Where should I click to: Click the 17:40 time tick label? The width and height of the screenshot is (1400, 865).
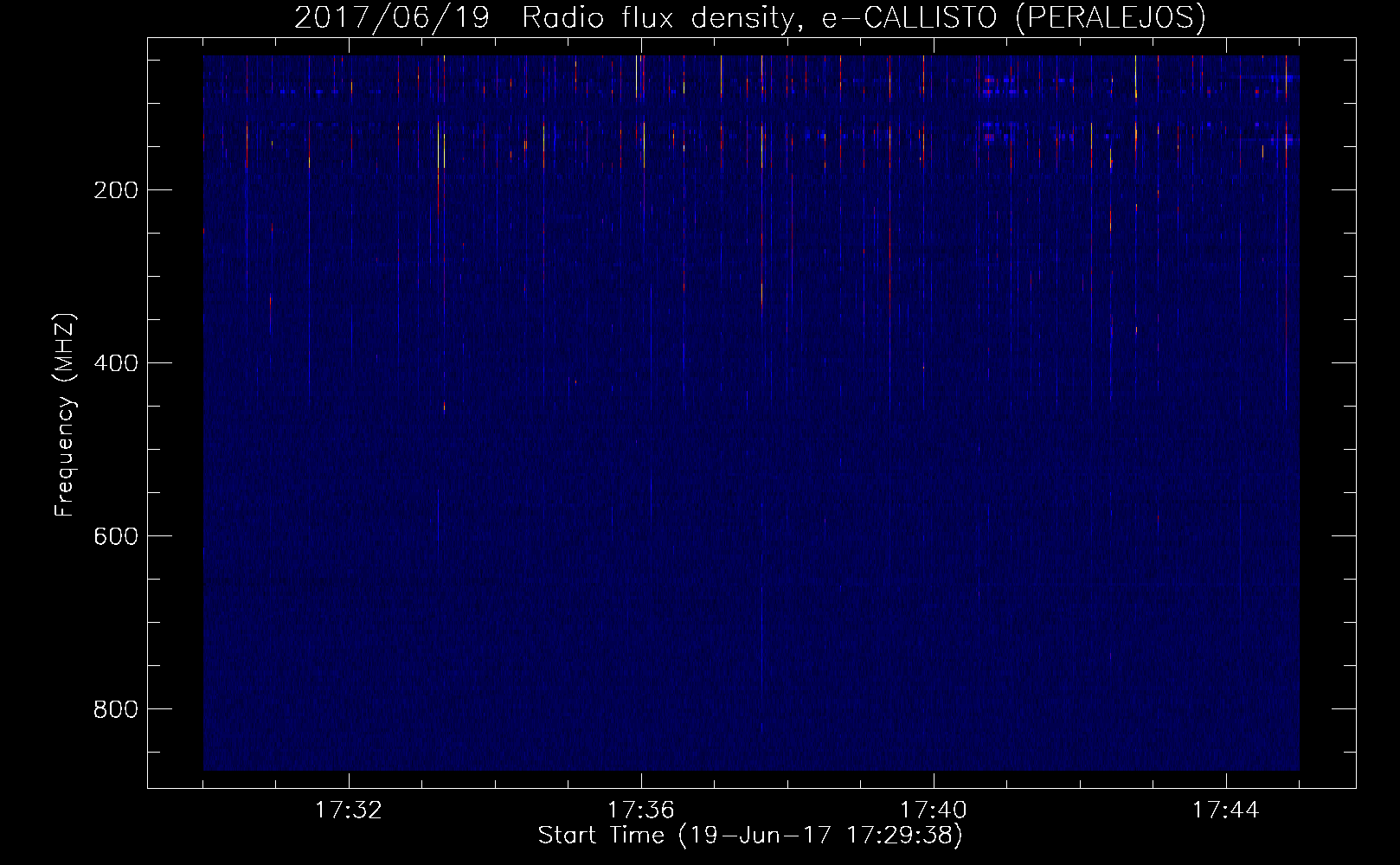tap(934, 811)
